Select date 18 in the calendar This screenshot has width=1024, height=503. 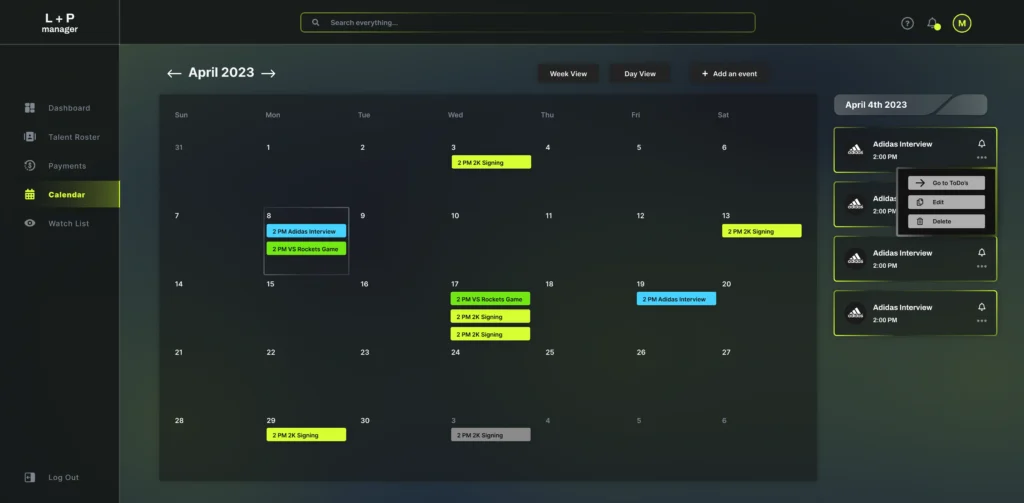(x=549, y=284)
